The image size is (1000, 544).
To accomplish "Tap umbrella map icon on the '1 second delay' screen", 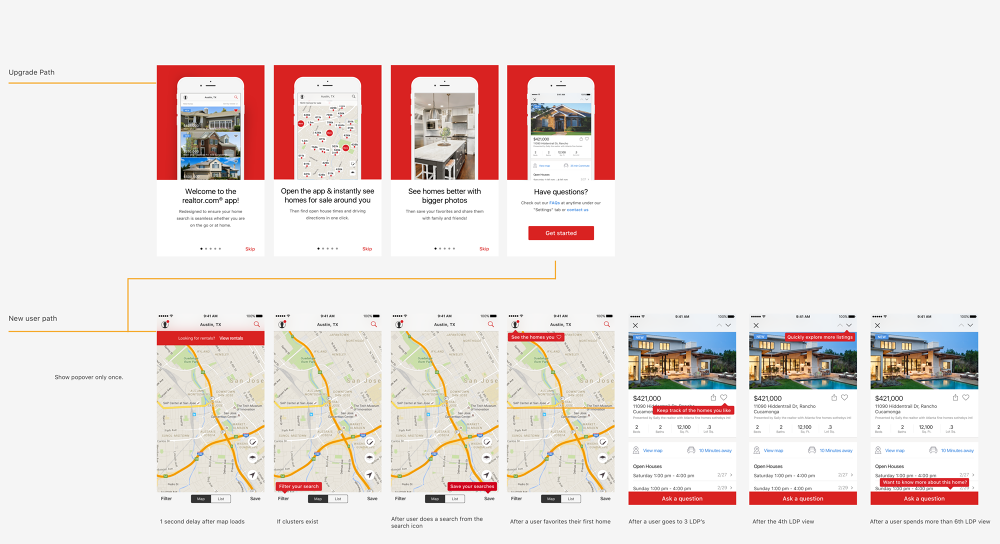I will 253,459.
